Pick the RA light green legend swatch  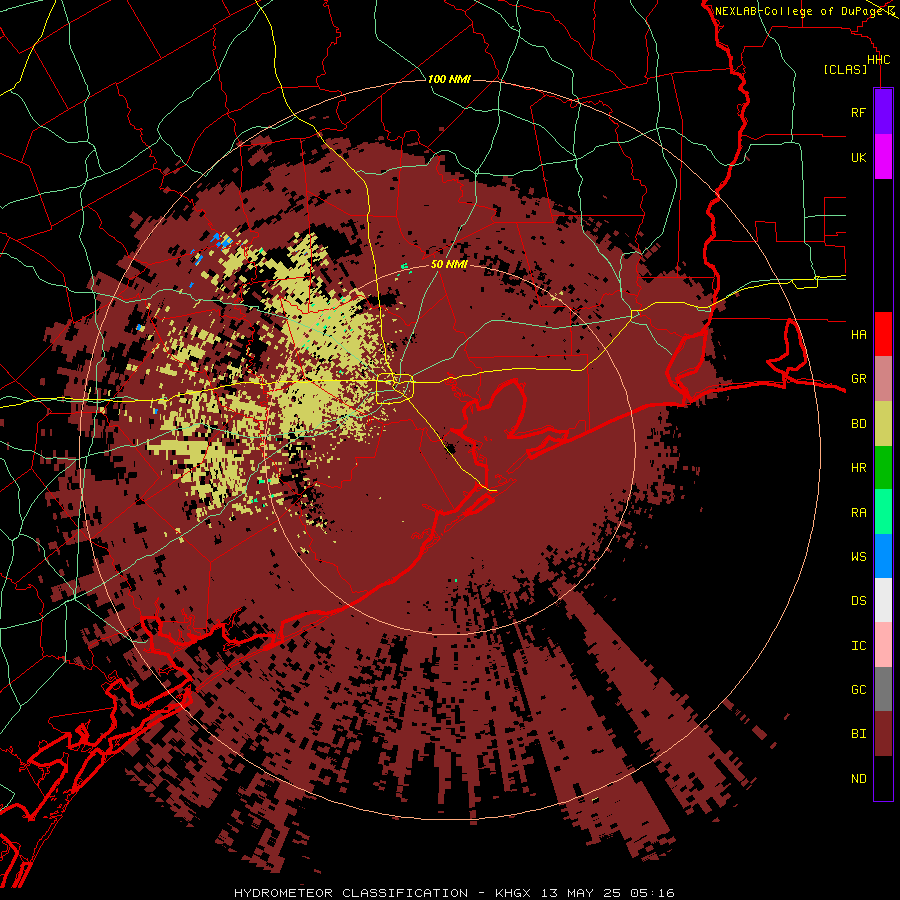pos(883,512)
